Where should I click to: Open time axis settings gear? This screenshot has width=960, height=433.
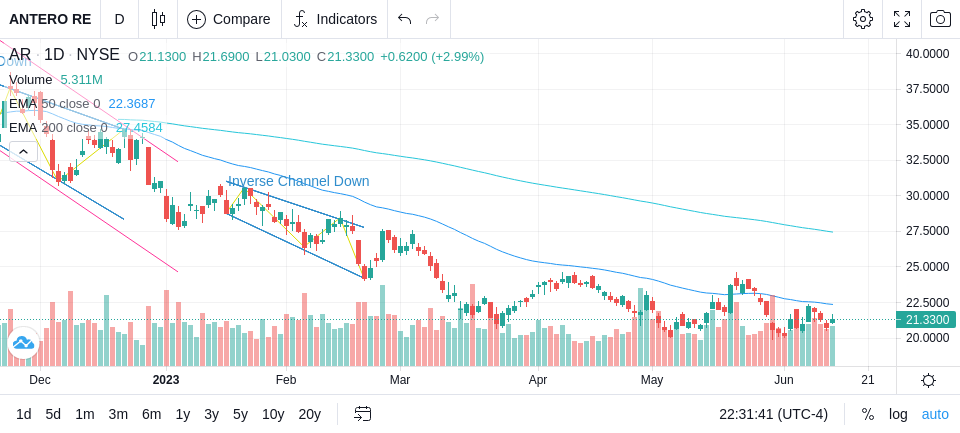928,380
